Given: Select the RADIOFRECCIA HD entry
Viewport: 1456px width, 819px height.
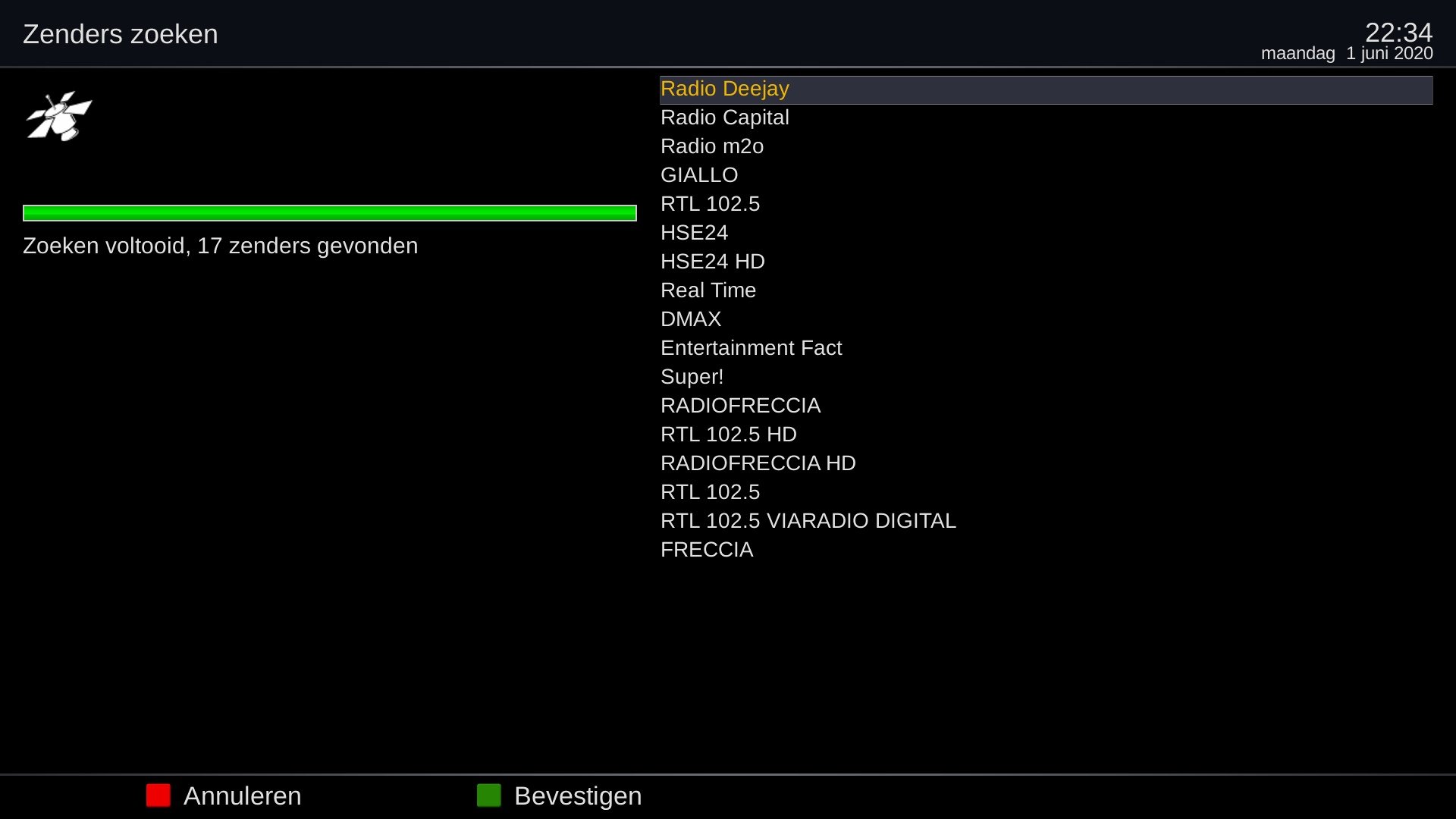Looking at the screenshot, I should coord(1046,463).
